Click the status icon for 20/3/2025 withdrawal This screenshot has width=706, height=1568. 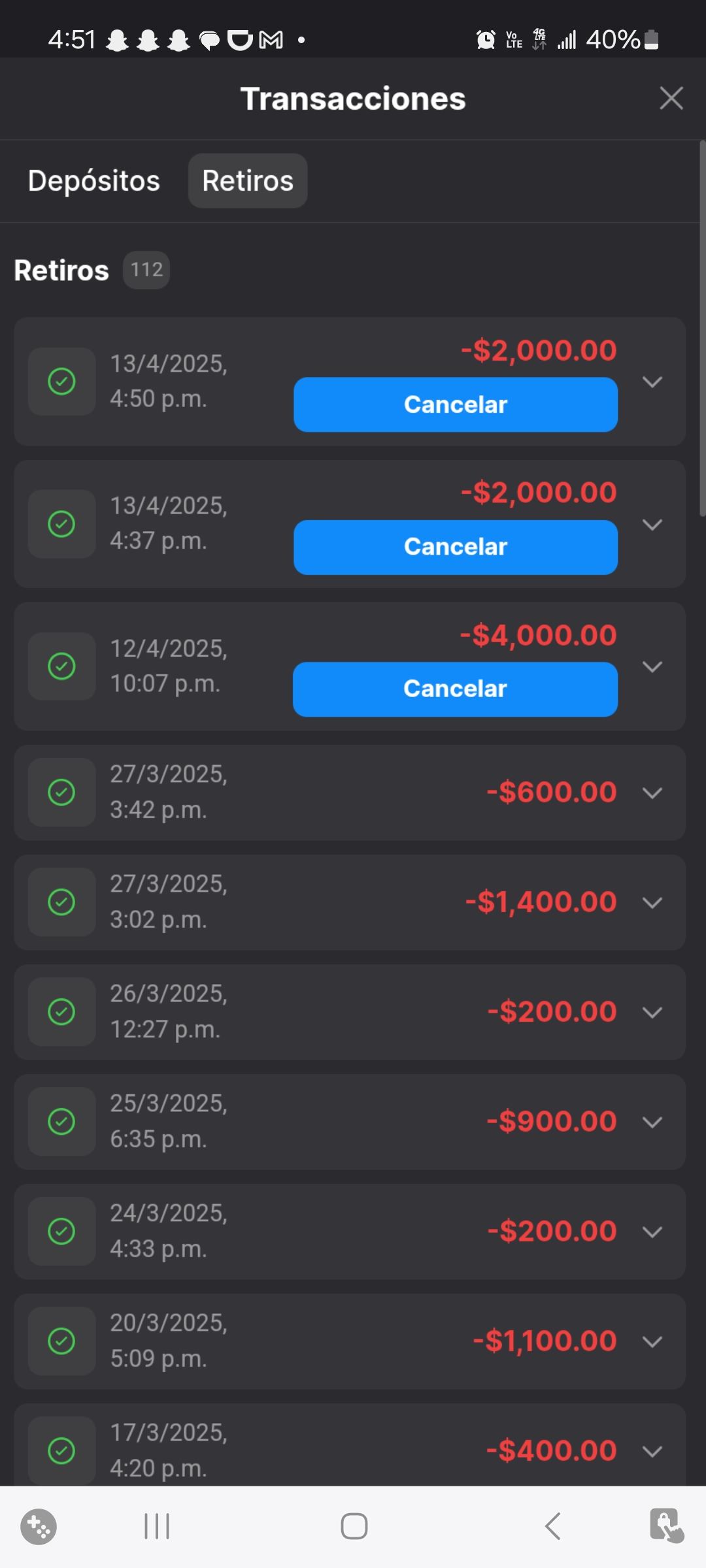tap(62, 1341)
